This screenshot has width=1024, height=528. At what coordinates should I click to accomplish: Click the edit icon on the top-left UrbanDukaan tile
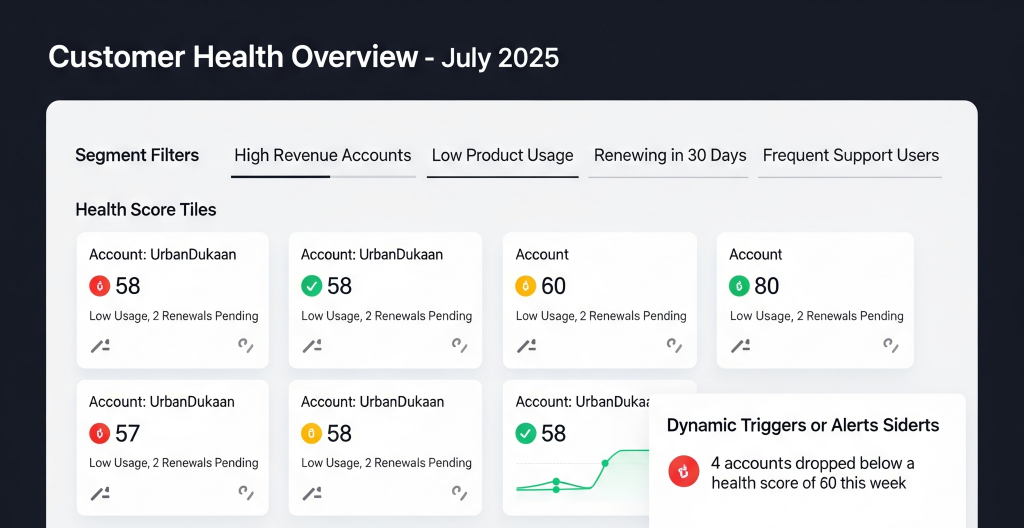coord(100,346)
